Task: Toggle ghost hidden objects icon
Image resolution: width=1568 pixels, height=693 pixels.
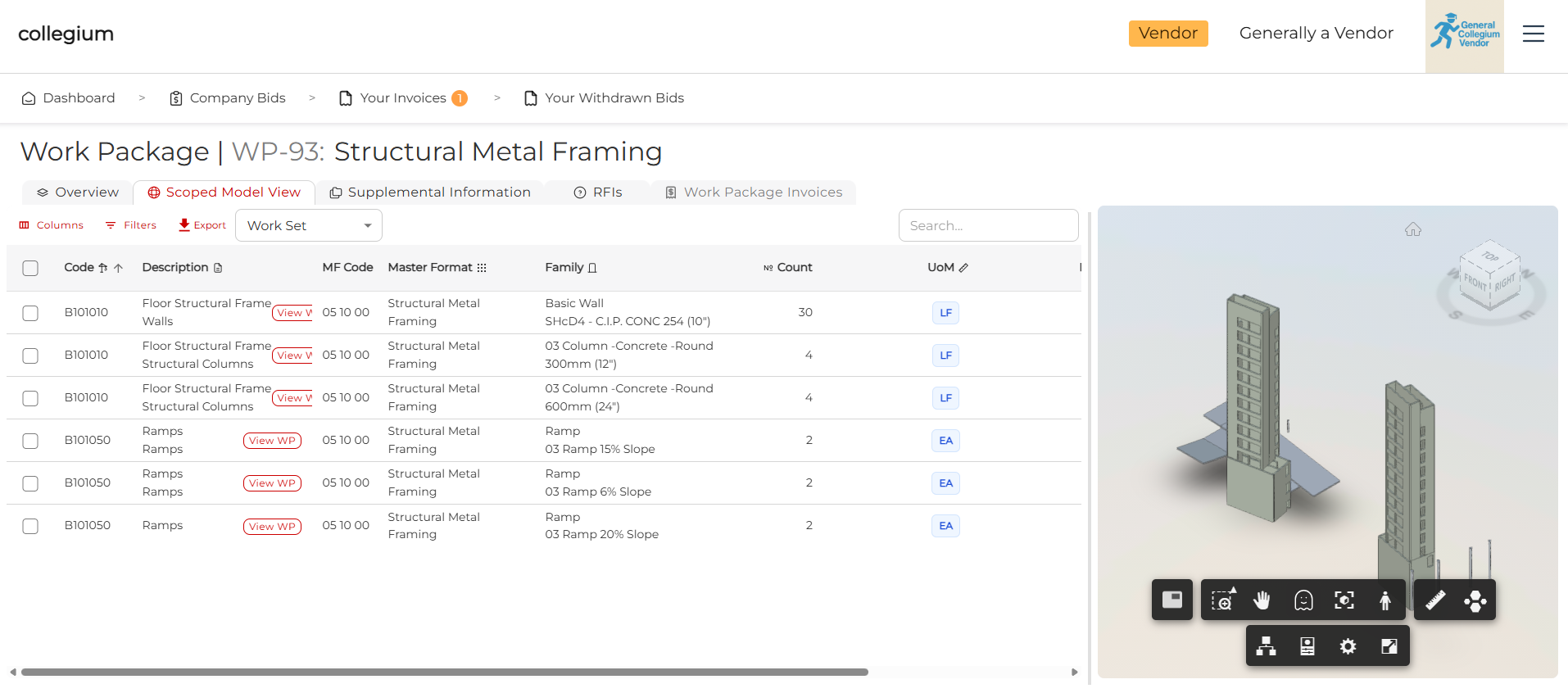Action: pos(1303,600)
